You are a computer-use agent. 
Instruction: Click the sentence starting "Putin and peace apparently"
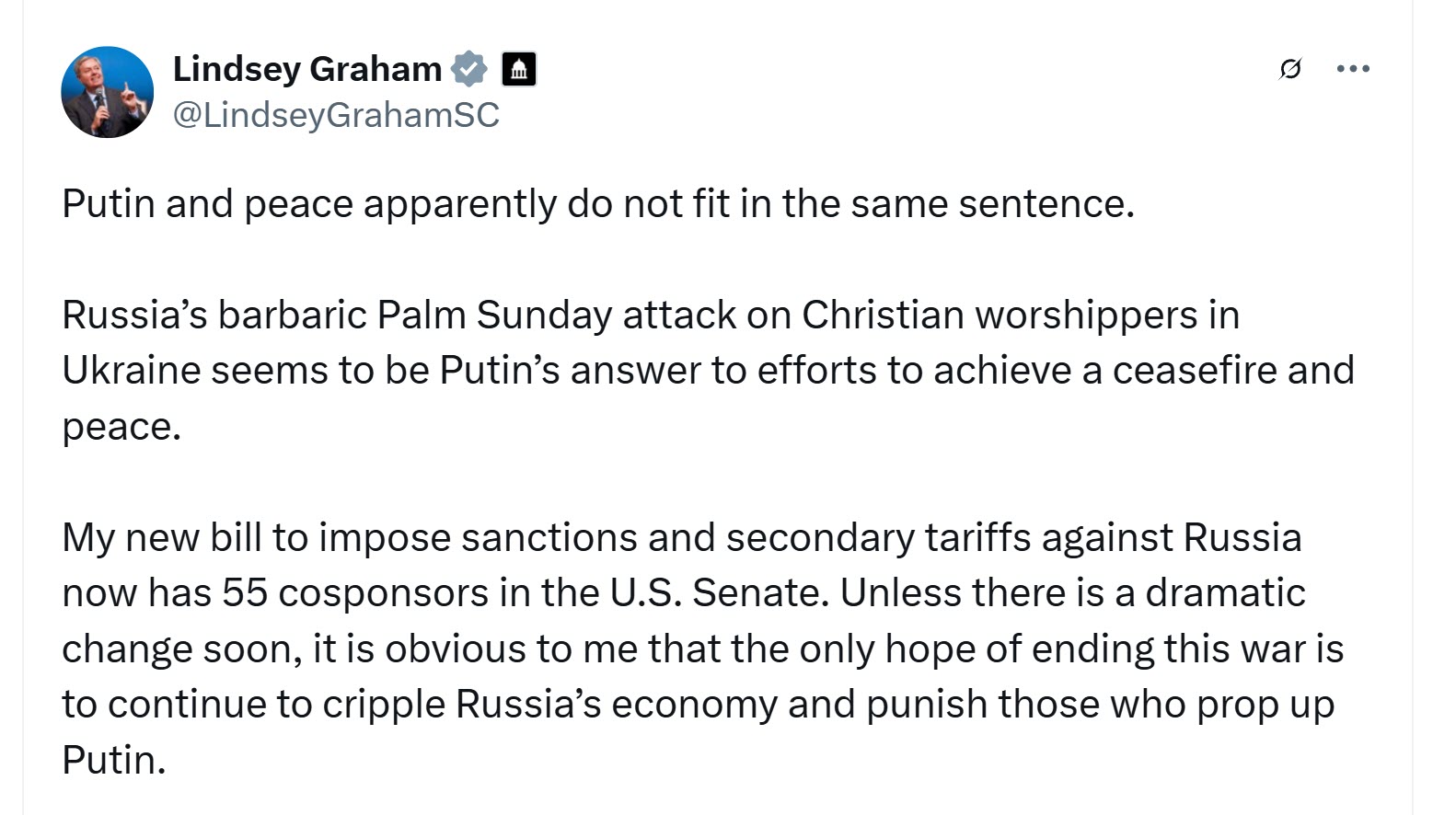point(598,204)
